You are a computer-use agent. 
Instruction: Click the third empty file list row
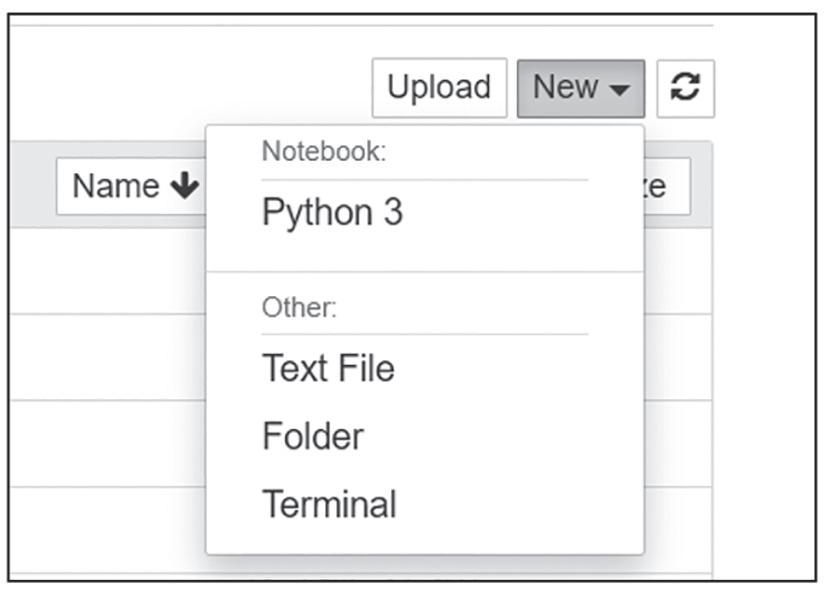[105, 444]
